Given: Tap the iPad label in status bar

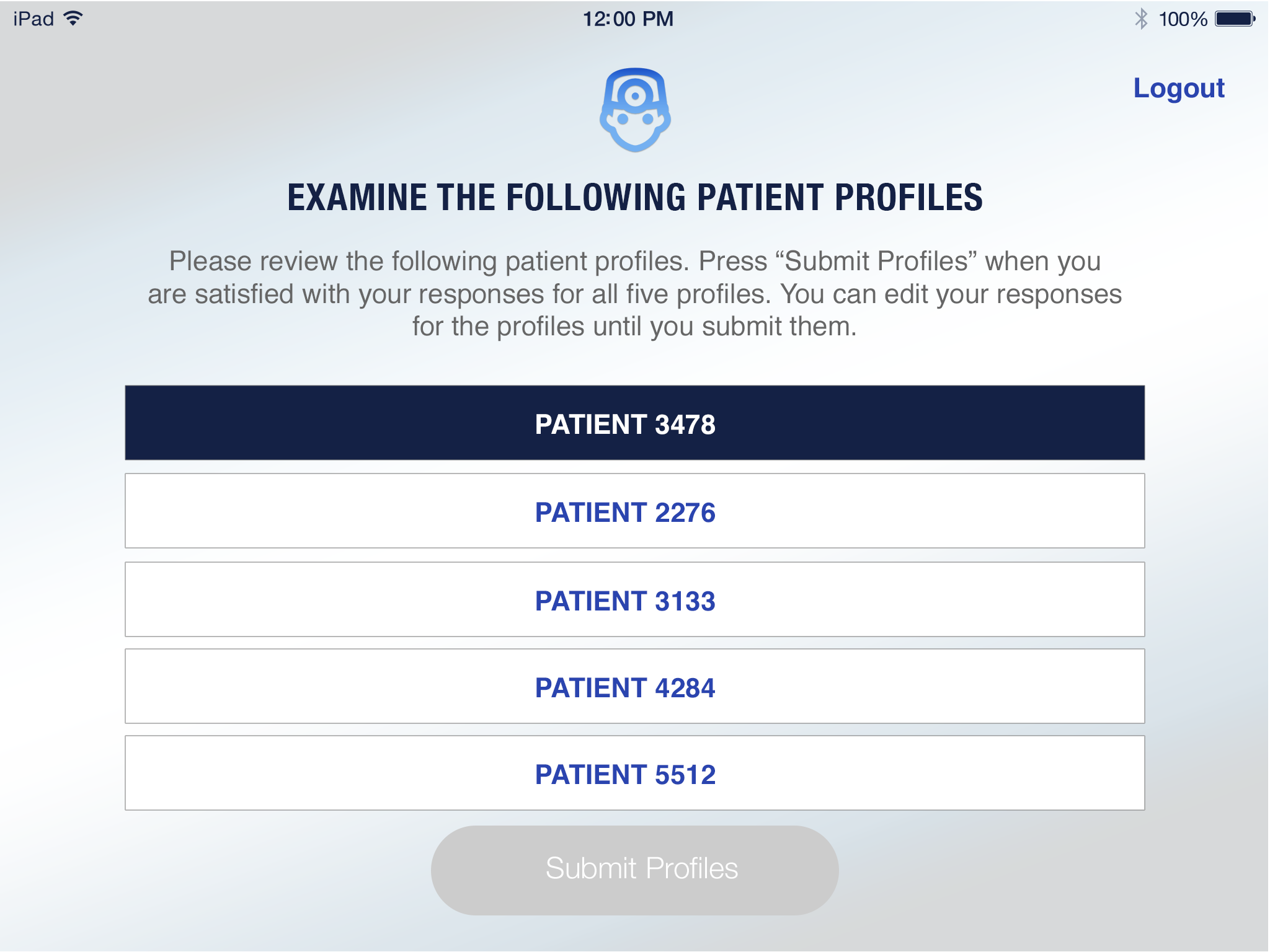Looking at the screenshot, I should [33, 19].
